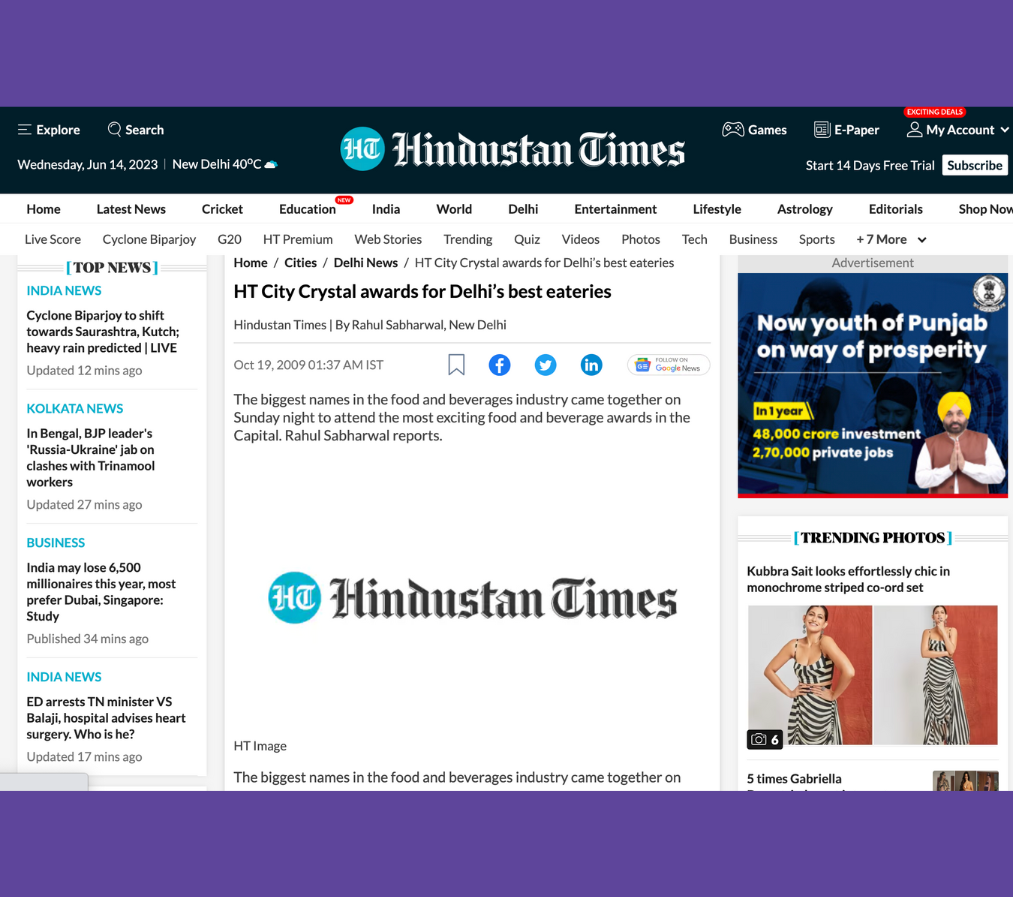
Task: Click the Start 14 Days Free Trial link
Action: point(870,165)
